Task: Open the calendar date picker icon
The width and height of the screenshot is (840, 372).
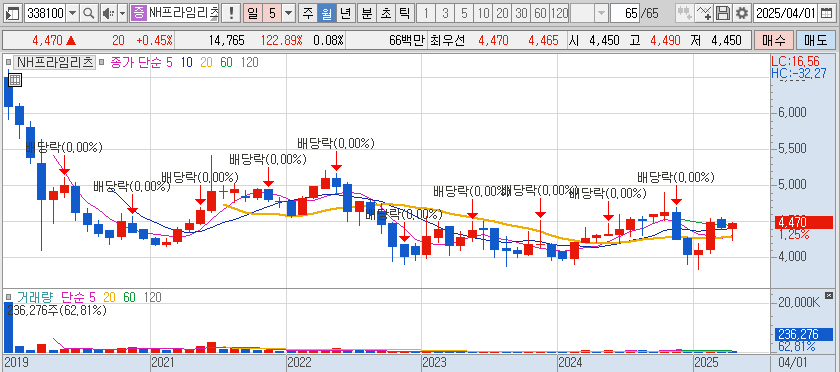Action: pyautogui.click(x=828, y=13)
